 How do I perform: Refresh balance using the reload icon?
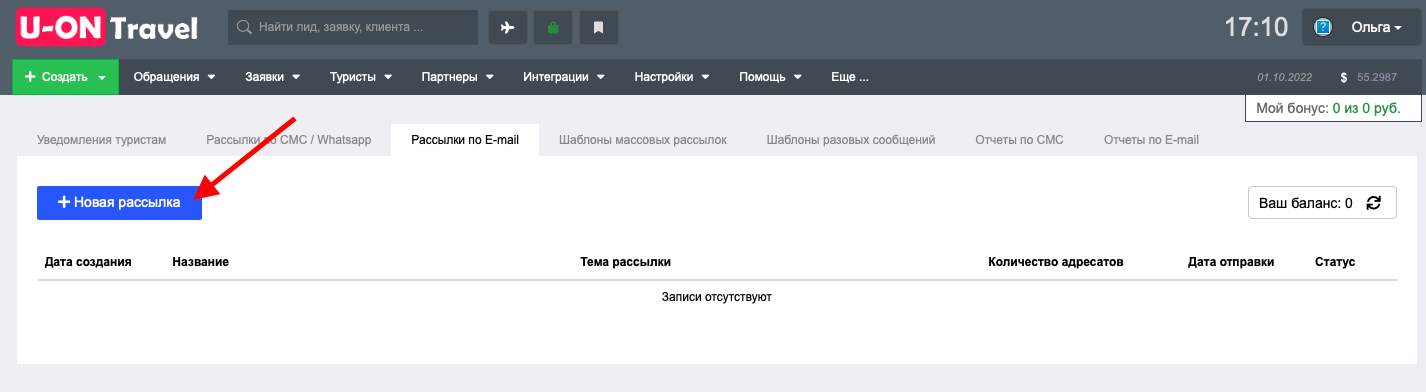(1374, 203)
